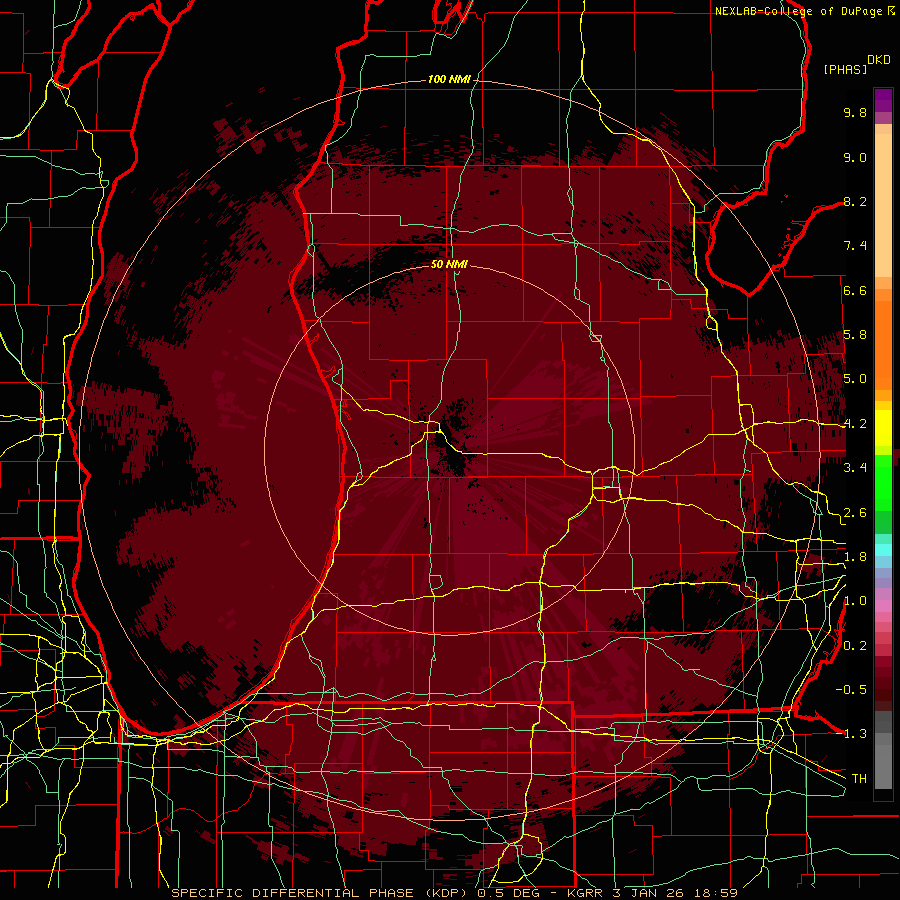
Task: Select the 1.8 scale value
Action: pos(855,557)
